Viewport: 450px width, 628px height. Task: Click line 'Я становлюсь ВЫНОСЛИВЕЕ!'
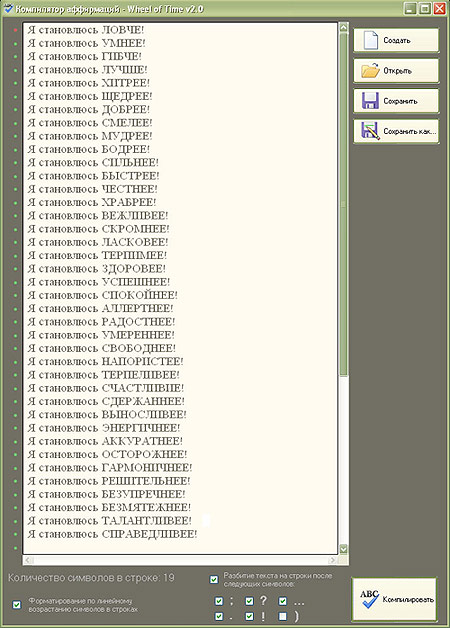(107, 415)
